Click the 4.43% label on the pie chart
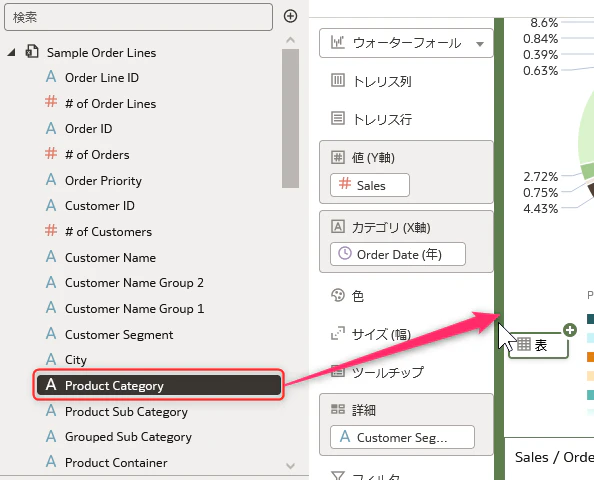This screenshot has width=594, height=480. tap(541, 209)
